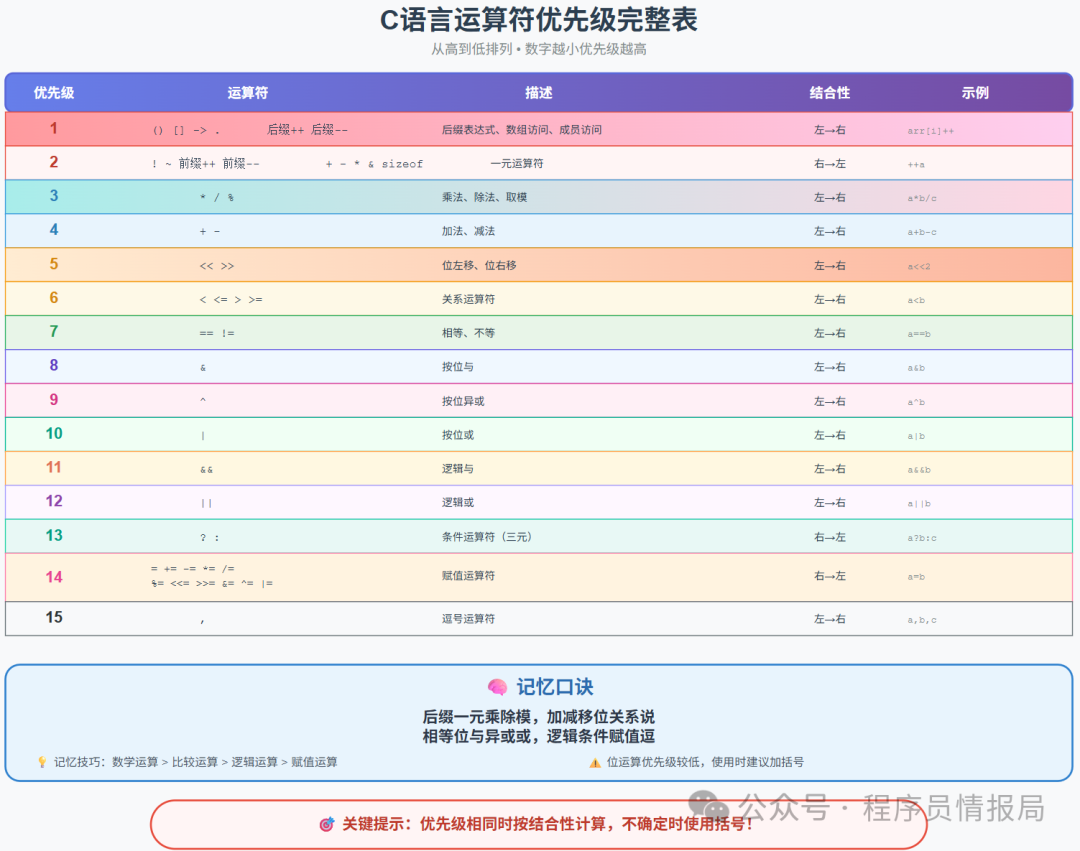Click the description 赋值运算符

tap(468, 576)
